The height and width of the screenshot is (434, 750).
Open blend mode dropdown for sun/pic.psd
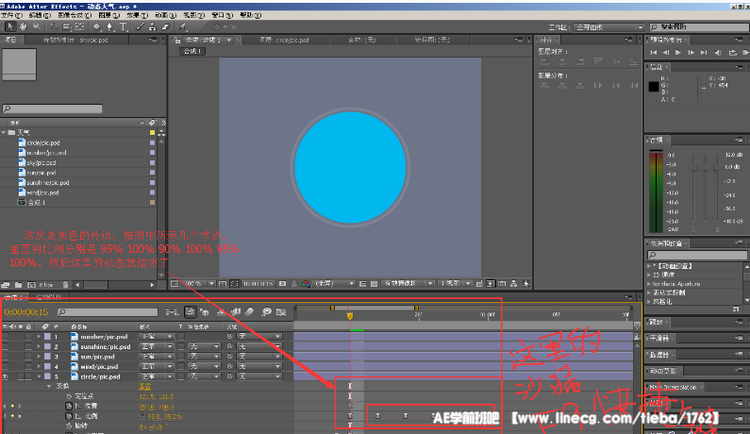pos(156,356)
